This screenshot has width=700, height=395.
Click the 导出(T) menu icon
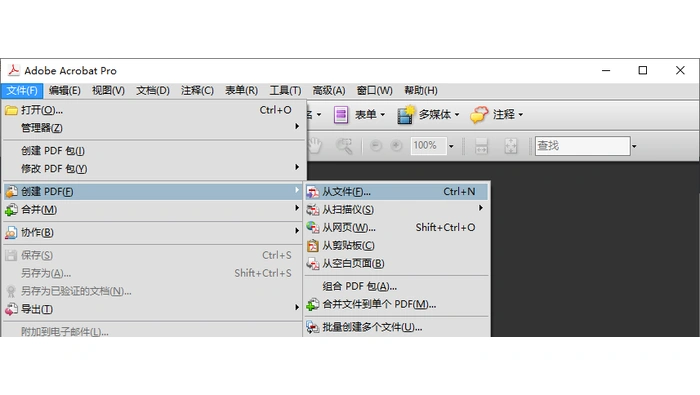click(11, 309)
